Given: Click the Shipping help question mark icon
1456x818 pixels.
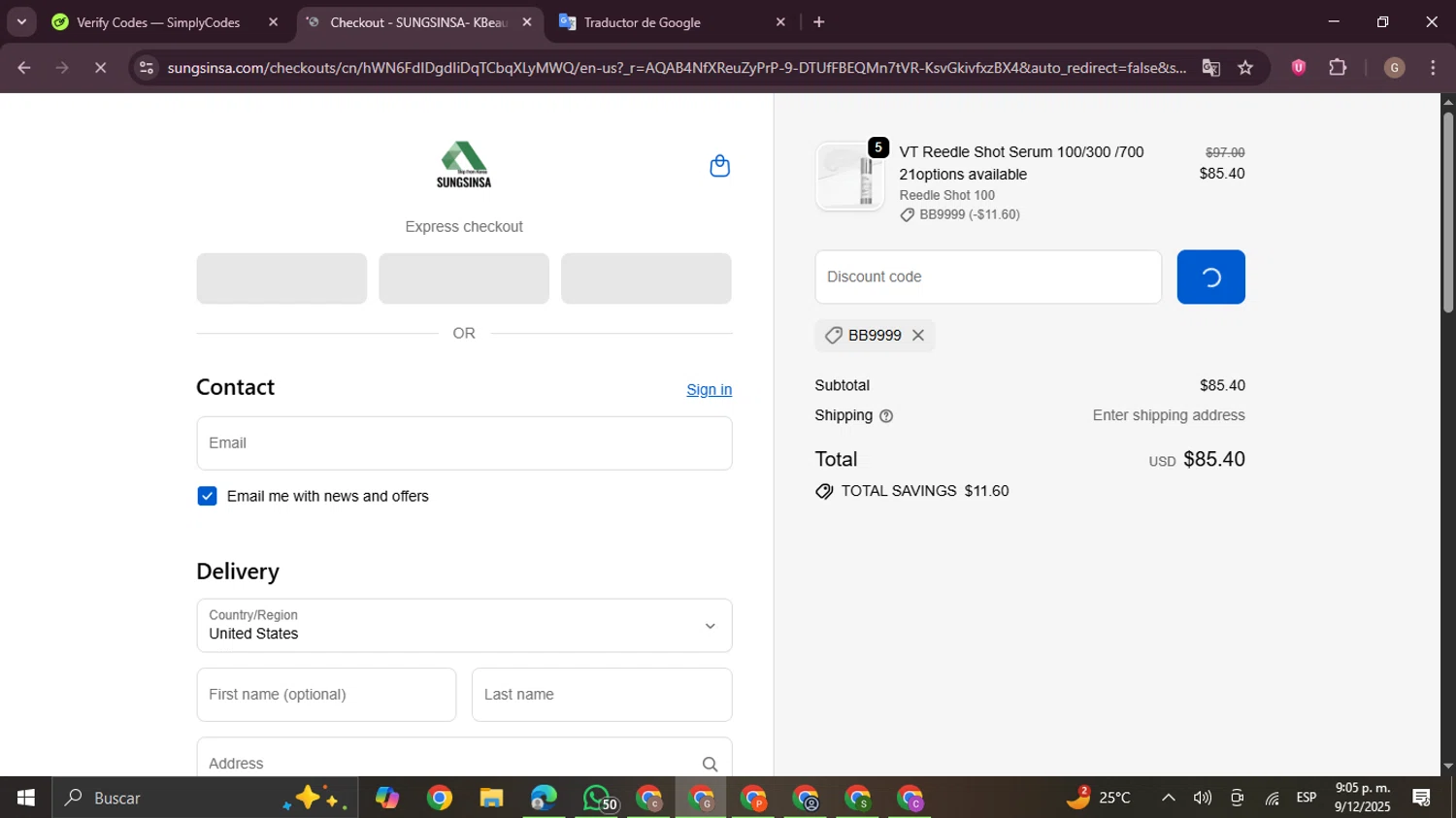Looking at the screenshot, I should (x=886, y=416).
